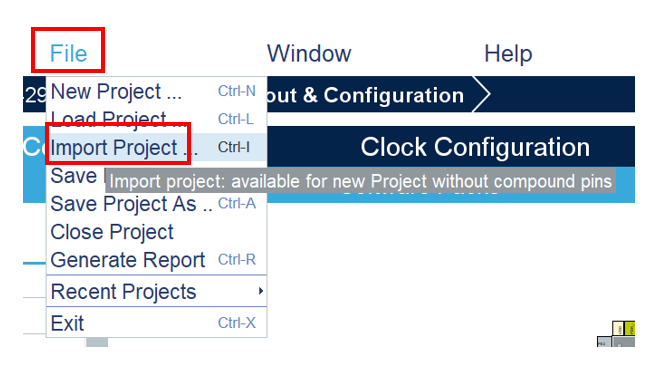Click the Recent Projects submenu arrow
The height and width of the screenshot is (371, 650).
[x=261, y=291]
